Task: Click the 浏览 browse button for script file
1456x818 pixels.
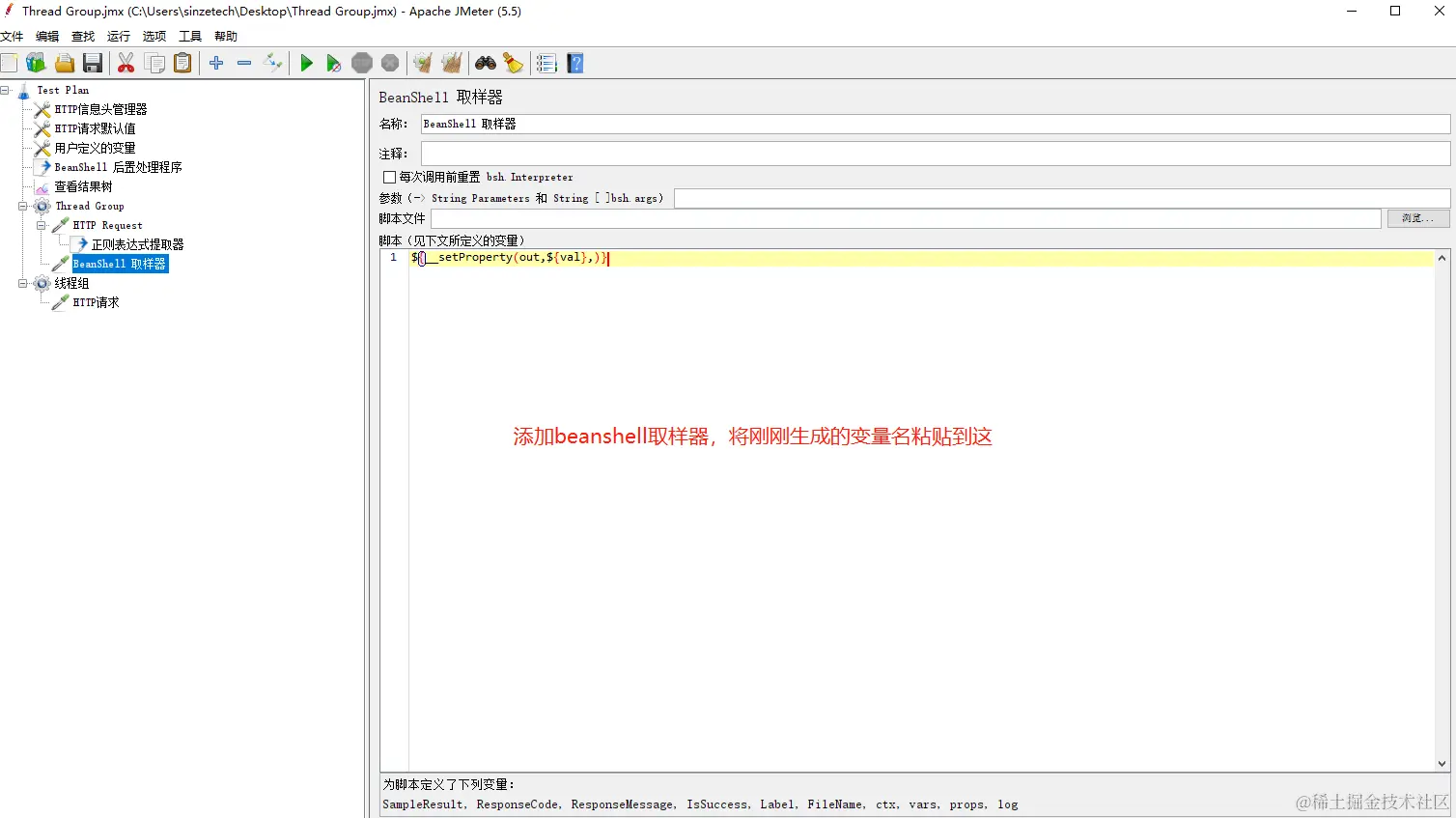Action: 1418,218
